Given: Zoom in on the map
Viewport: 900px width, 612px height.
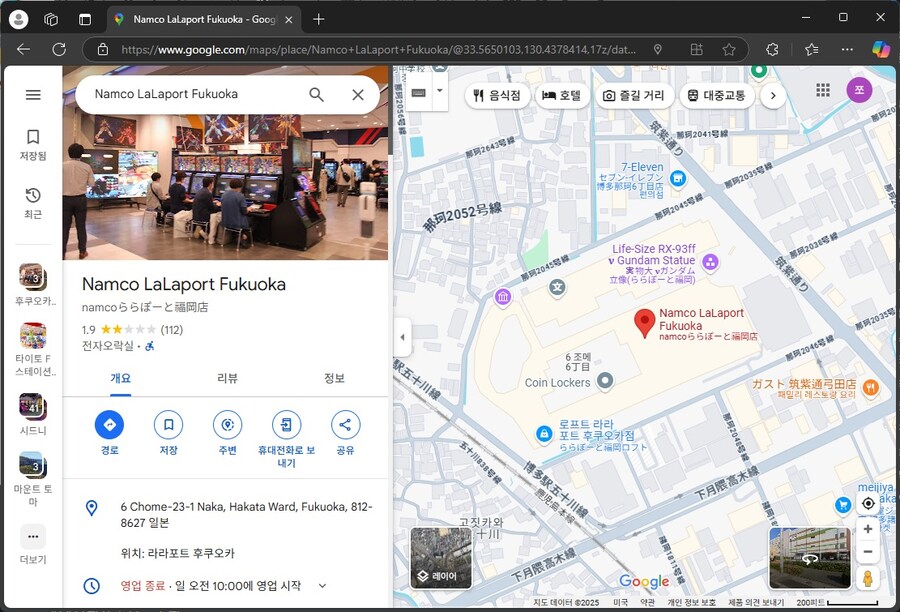Looking at the screenshot, I should pos(868,529).
